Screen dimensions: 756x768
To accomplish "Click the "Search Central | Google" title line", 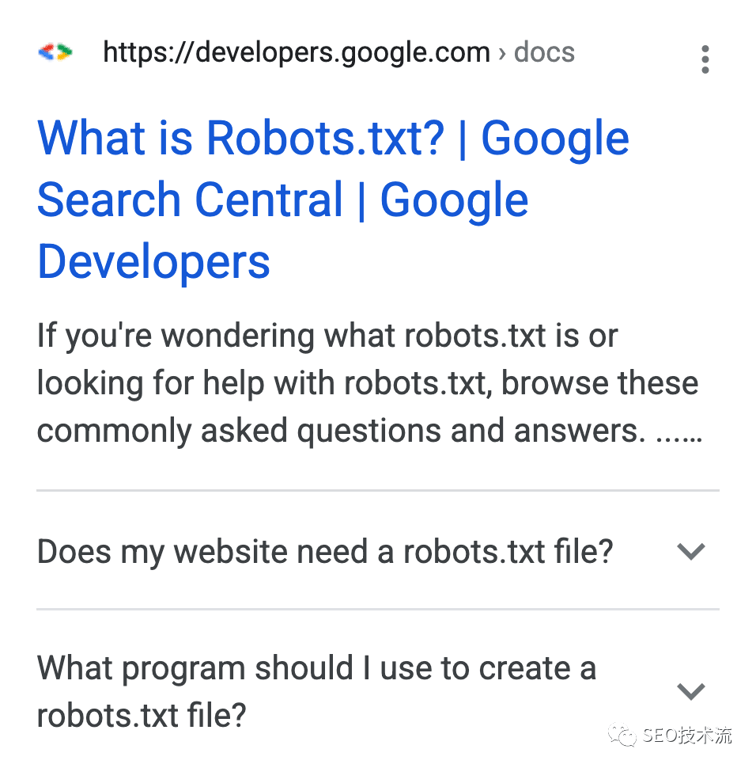I will (283, 200).
